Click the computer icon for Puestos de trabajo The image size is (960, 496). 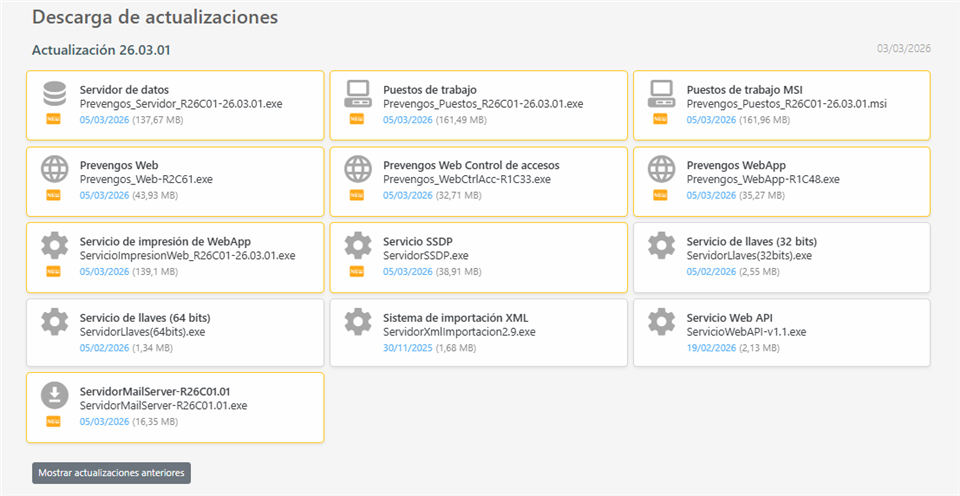[357, 93]
